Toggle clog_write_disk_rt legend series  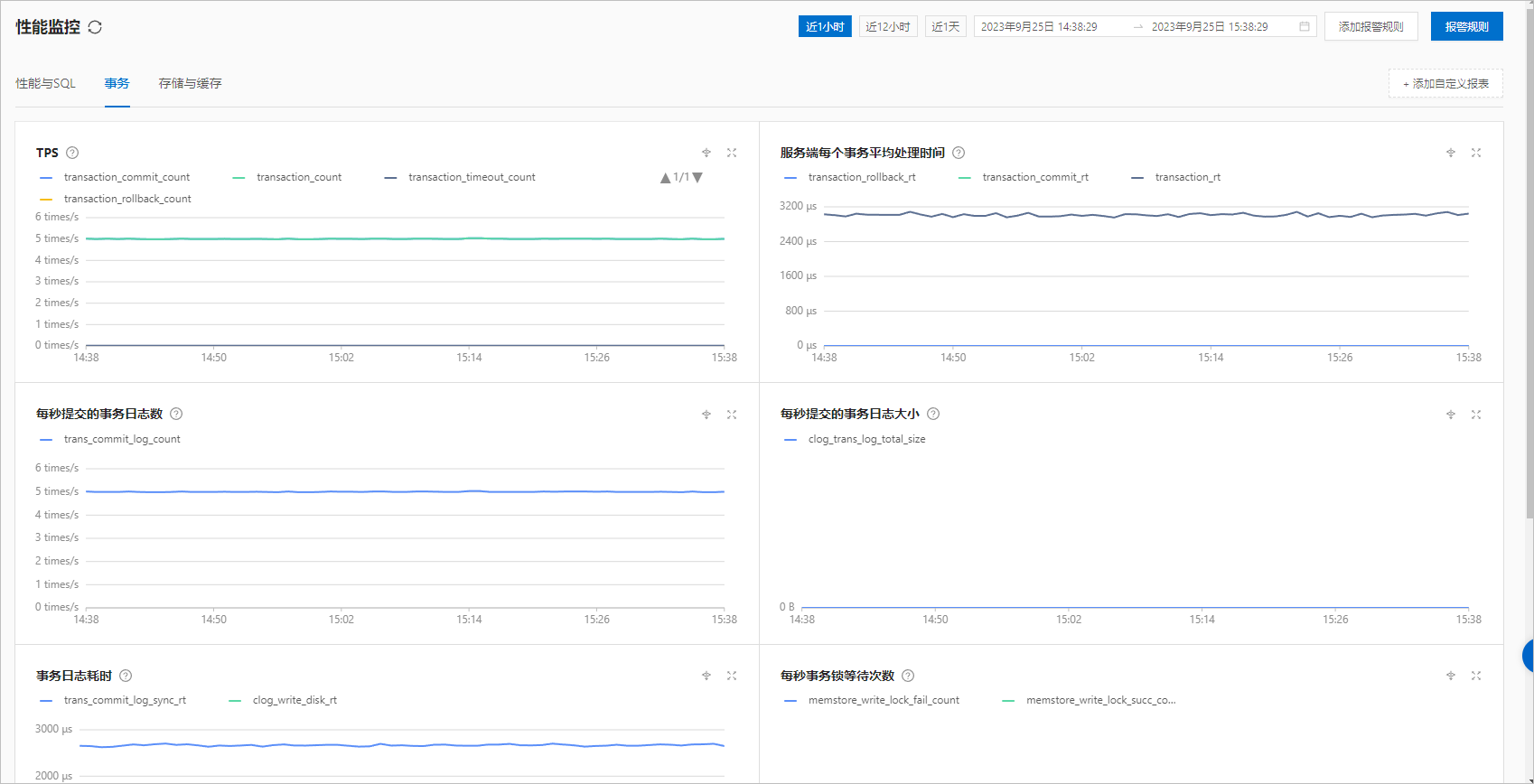(284, 700)
